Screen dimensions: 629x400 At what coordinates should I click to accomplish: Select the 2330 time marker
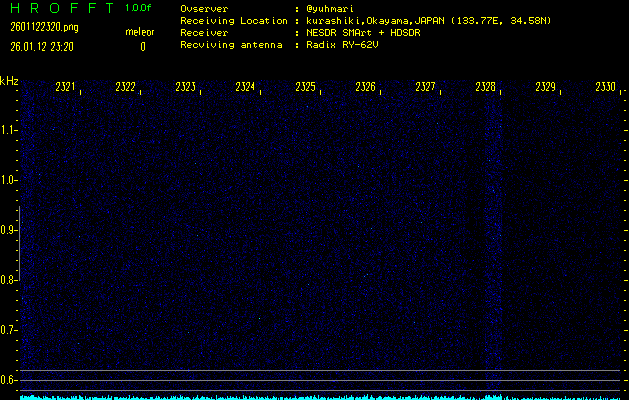(605, 88)
